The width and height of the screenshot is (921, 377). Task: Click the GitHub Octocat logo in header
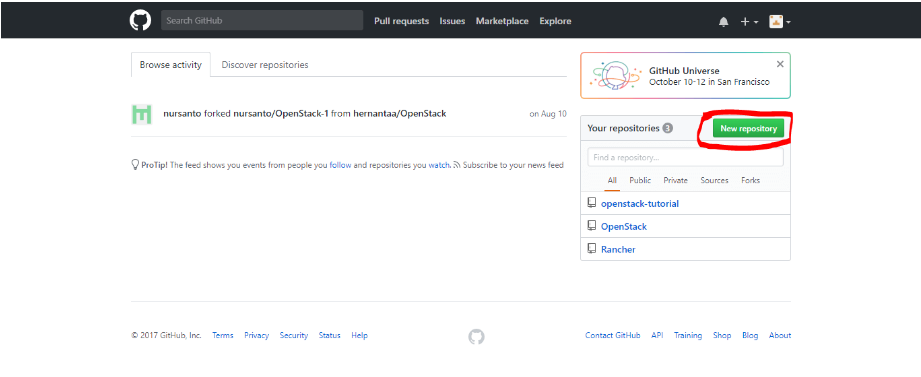click(140, 21)
